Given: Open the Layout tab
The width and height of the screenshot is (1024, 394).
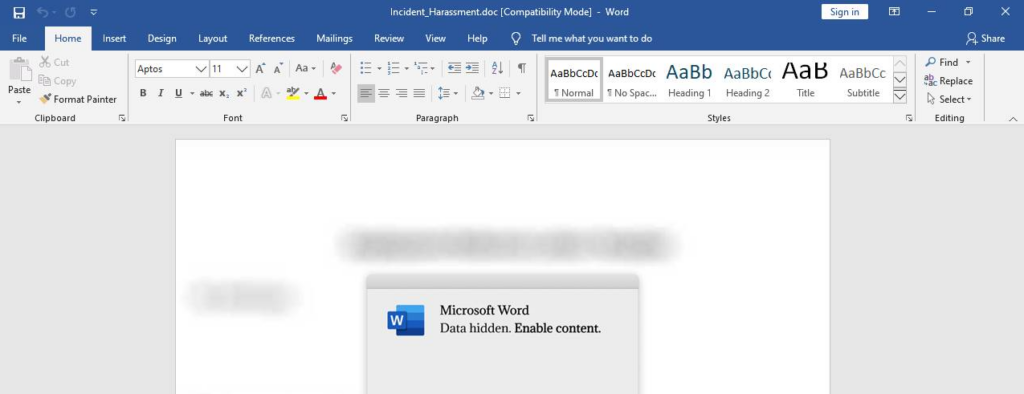Looking at the screenshot, I should (213, 39).
